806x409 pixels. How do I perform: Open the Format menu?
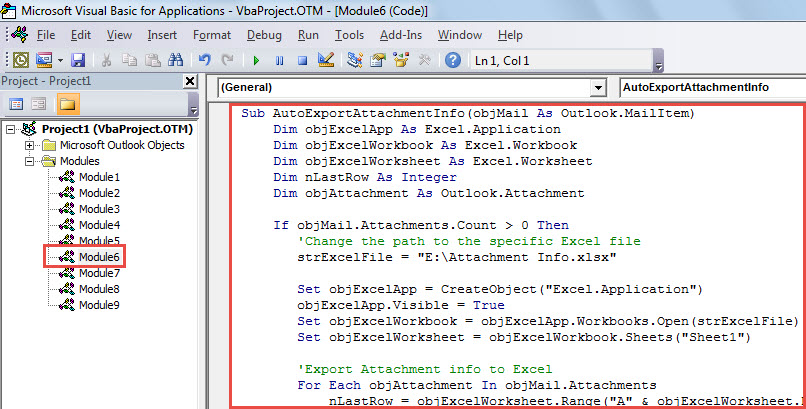[212, 35]
